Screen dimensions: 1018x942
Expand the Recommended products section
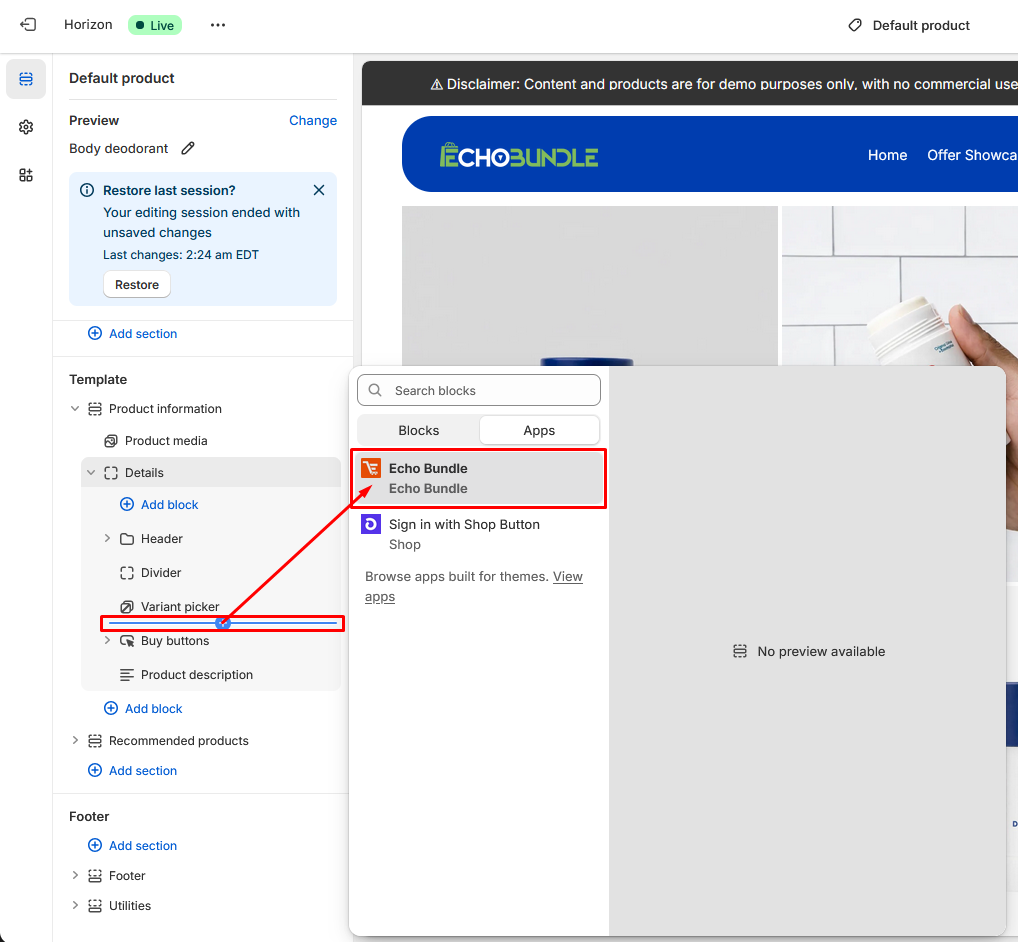click(75, 741)
